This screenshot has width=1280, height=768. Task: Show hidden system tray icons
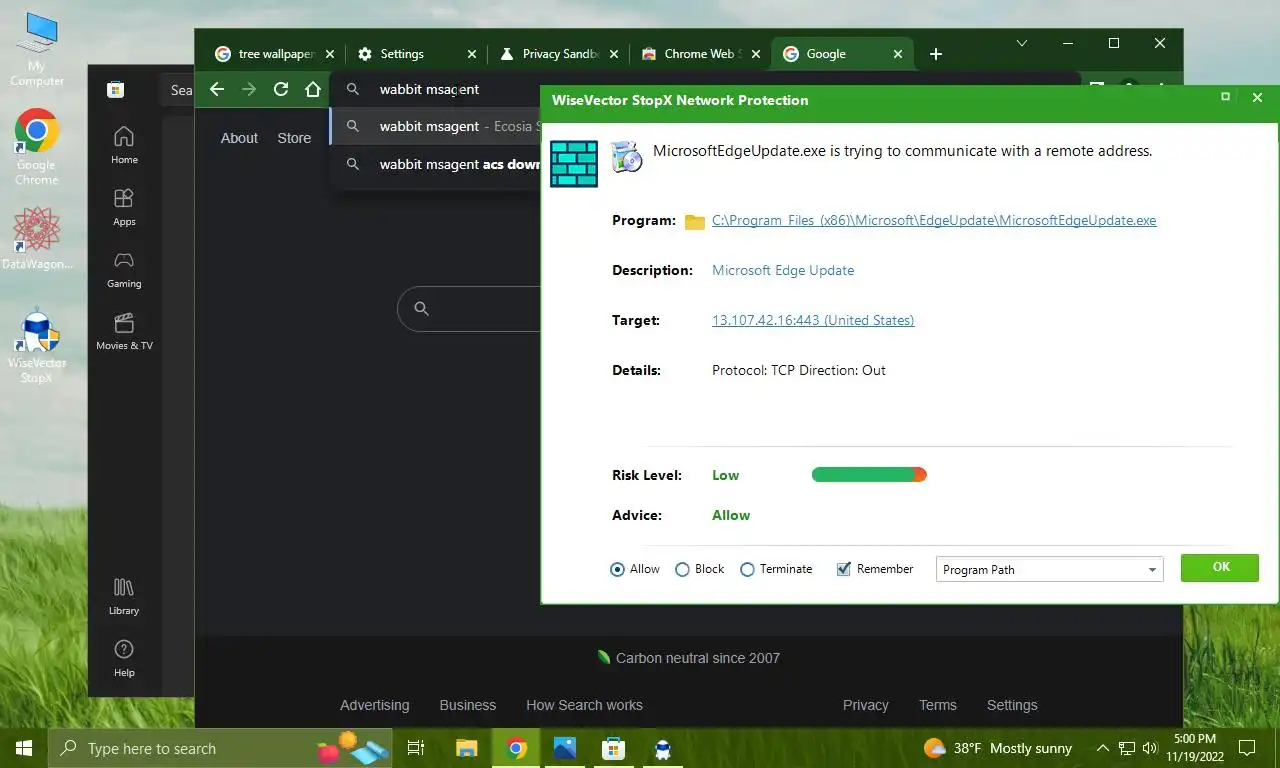(x=1103, y=748)
